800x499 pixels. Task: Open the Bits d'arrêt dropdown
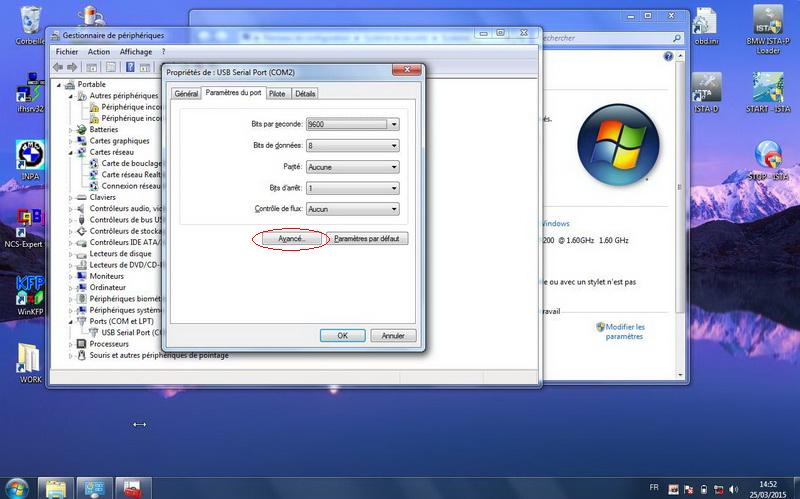click(x=353, y=188)
